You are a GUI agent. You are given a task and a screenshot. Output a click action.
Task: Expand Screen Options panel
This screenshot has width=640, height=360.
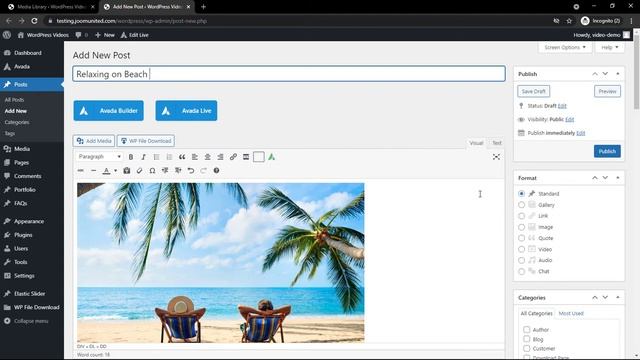(x=565, y=47)
